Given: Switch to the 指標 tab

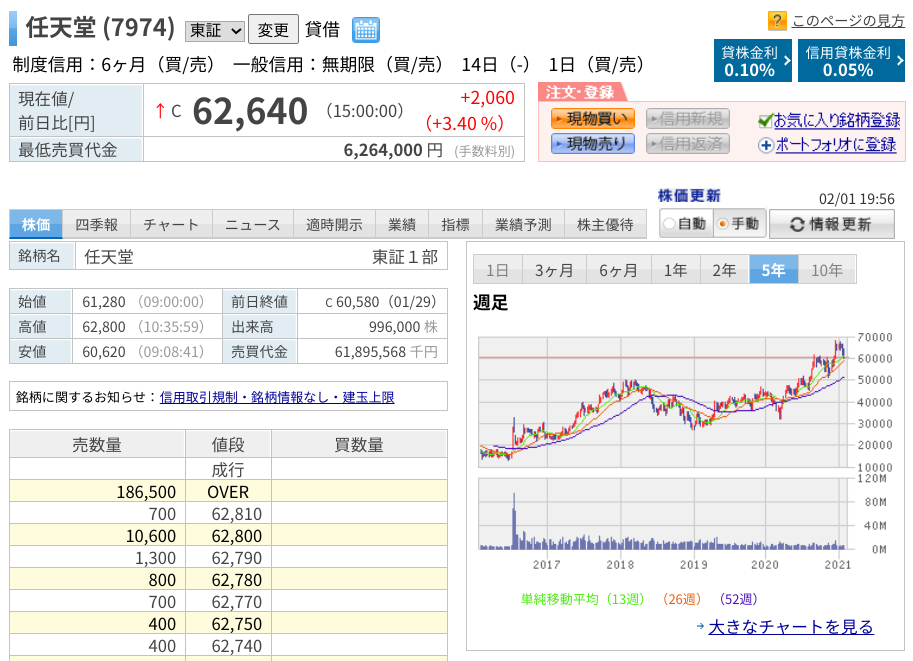Looking at the screenshot, I should pyautogui.click(x=455, y=224).
